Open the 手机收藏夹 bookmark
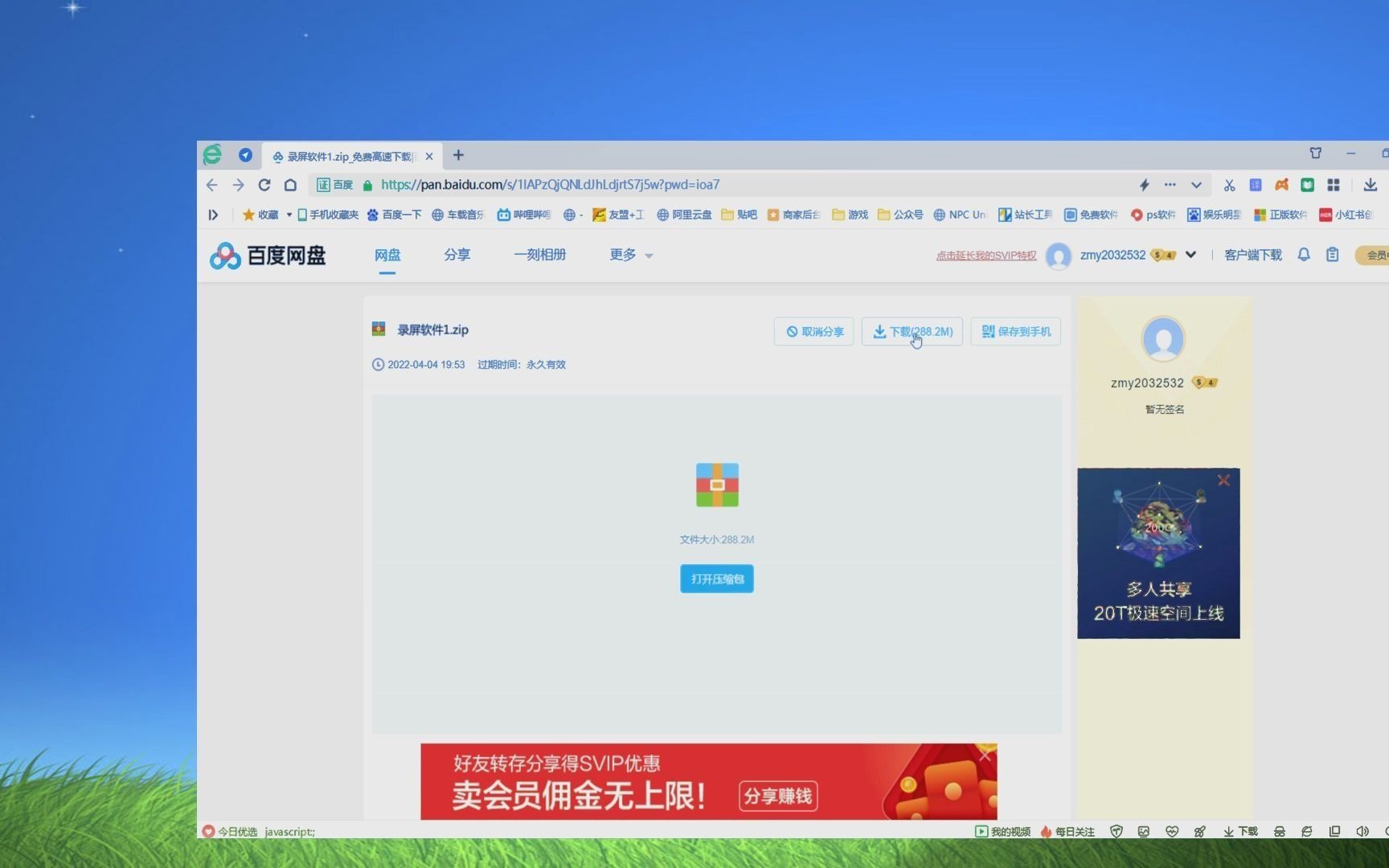1389x868 pixels. click(x=328, y=215)
